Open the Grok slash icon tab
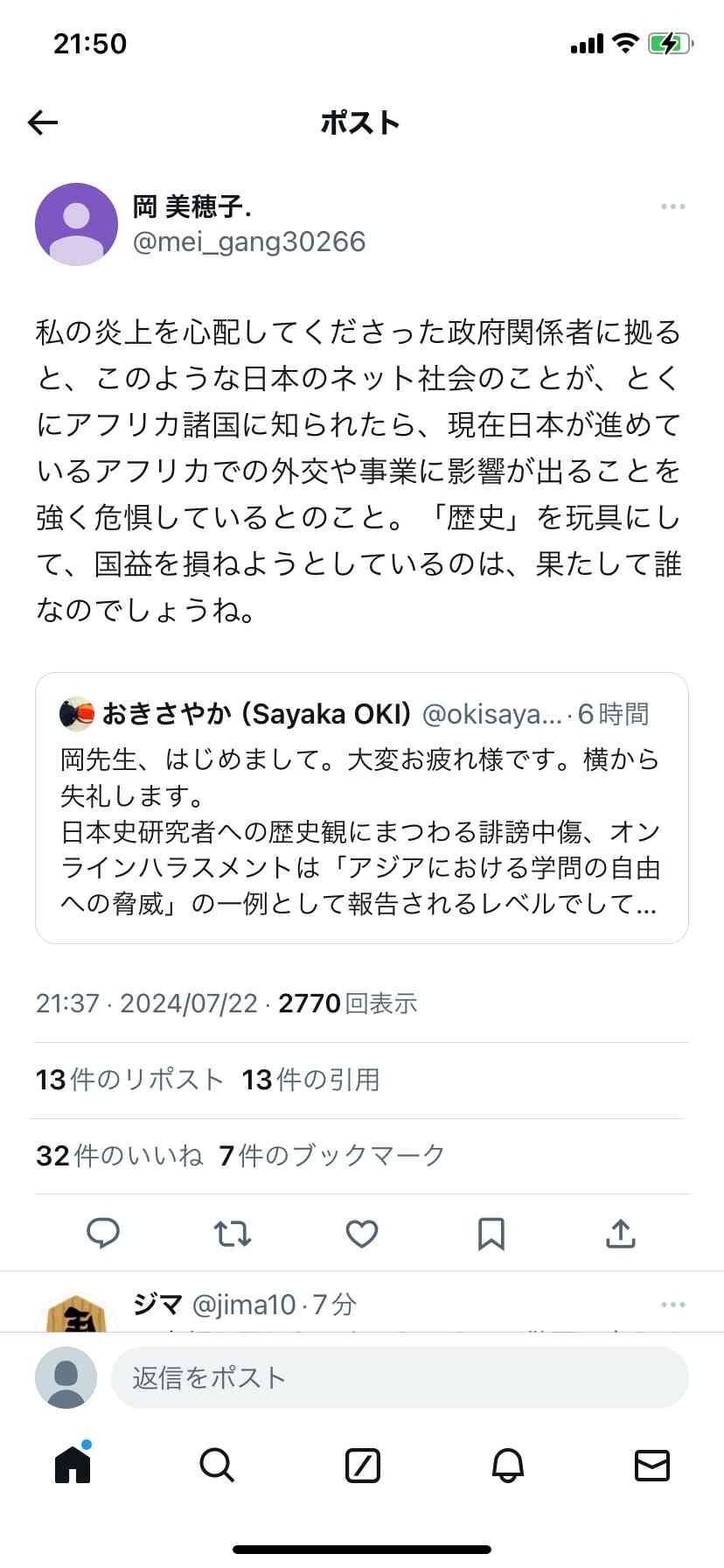This screenshot has width=724, height=1568. (x=362, y=1464)
